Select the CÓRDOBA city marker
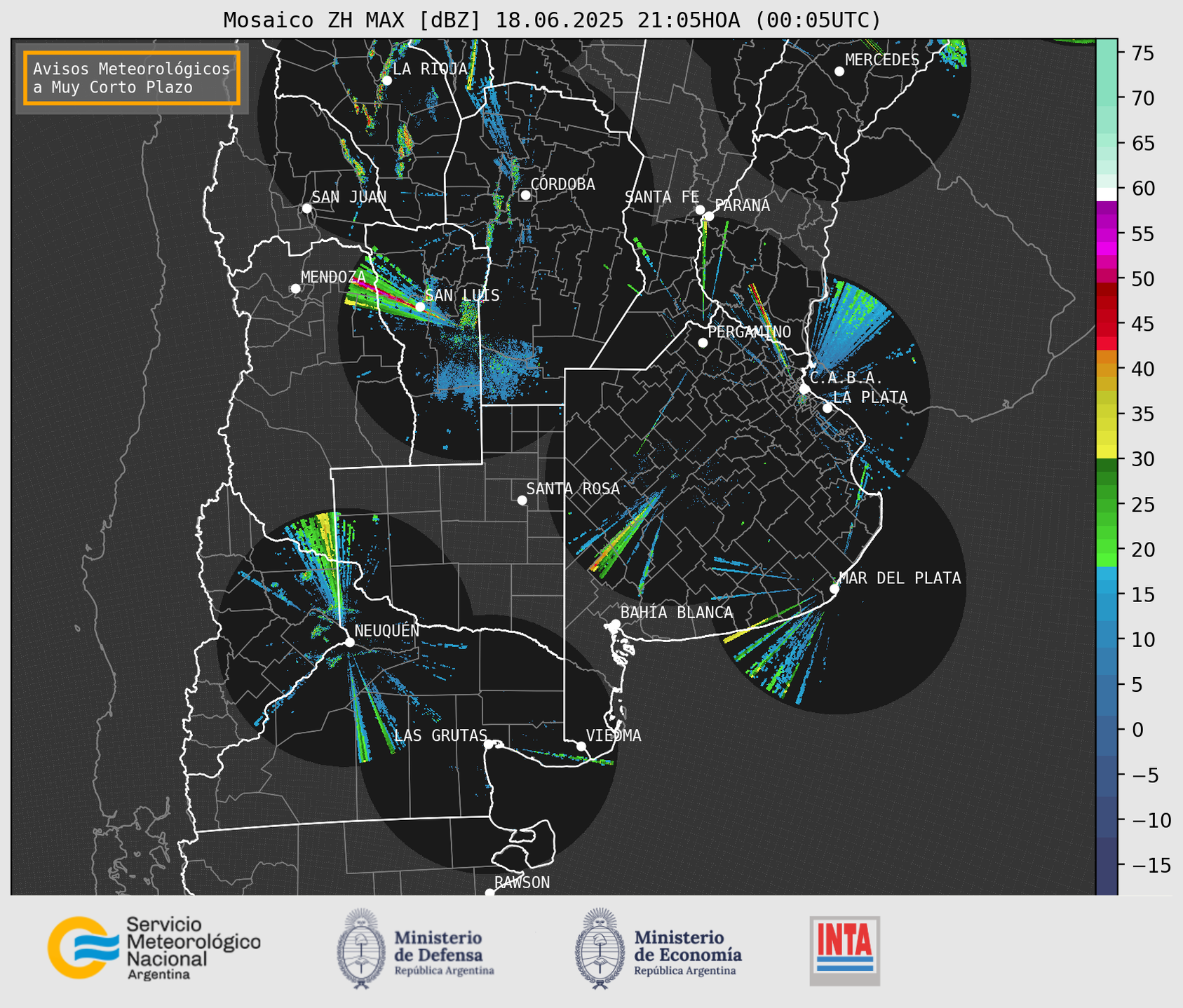1183x1008 pixels. (525, 195)
